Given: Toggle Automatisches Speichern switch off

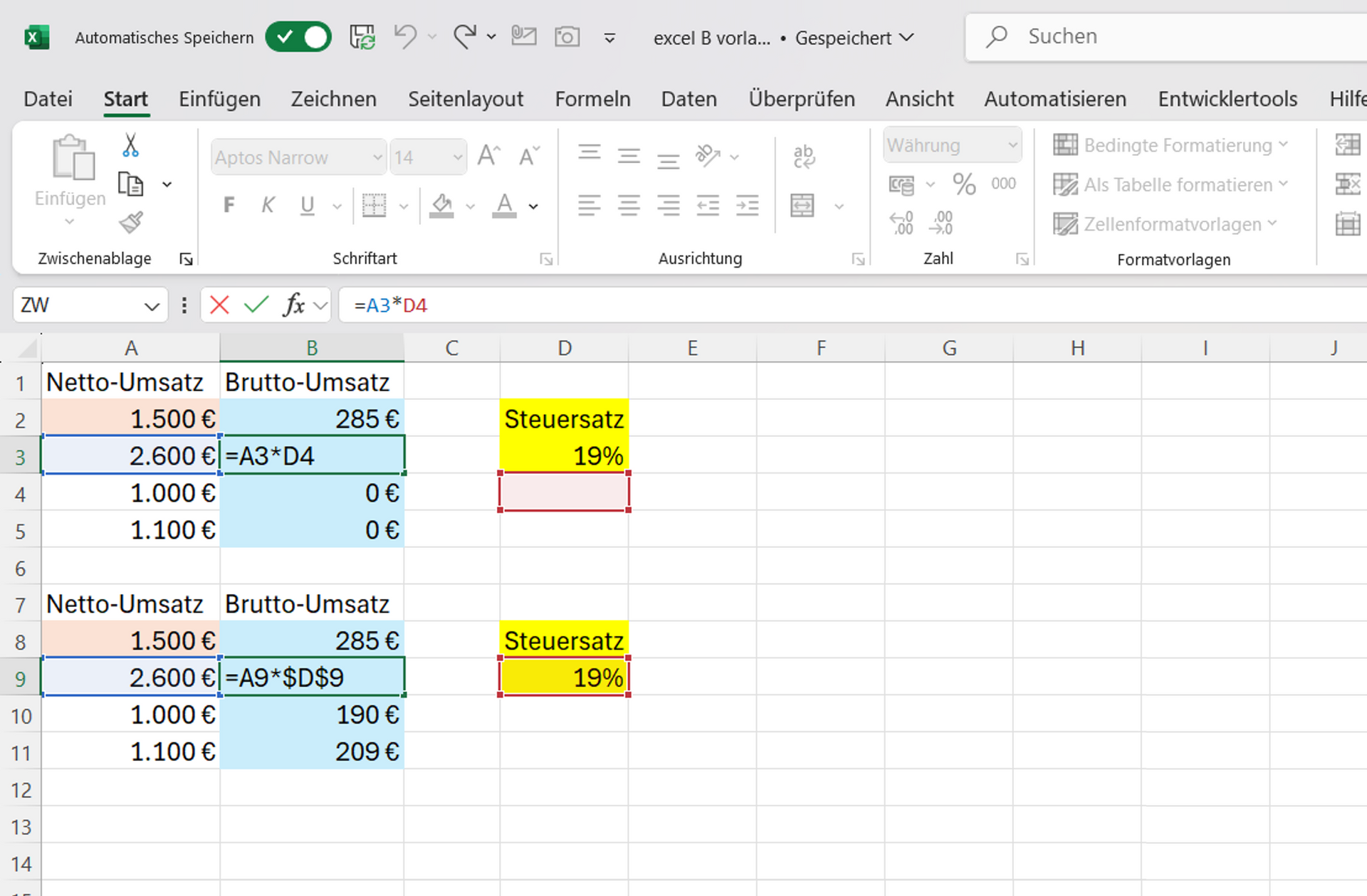Looking at the screenshot, I should (x=298, y=37).
